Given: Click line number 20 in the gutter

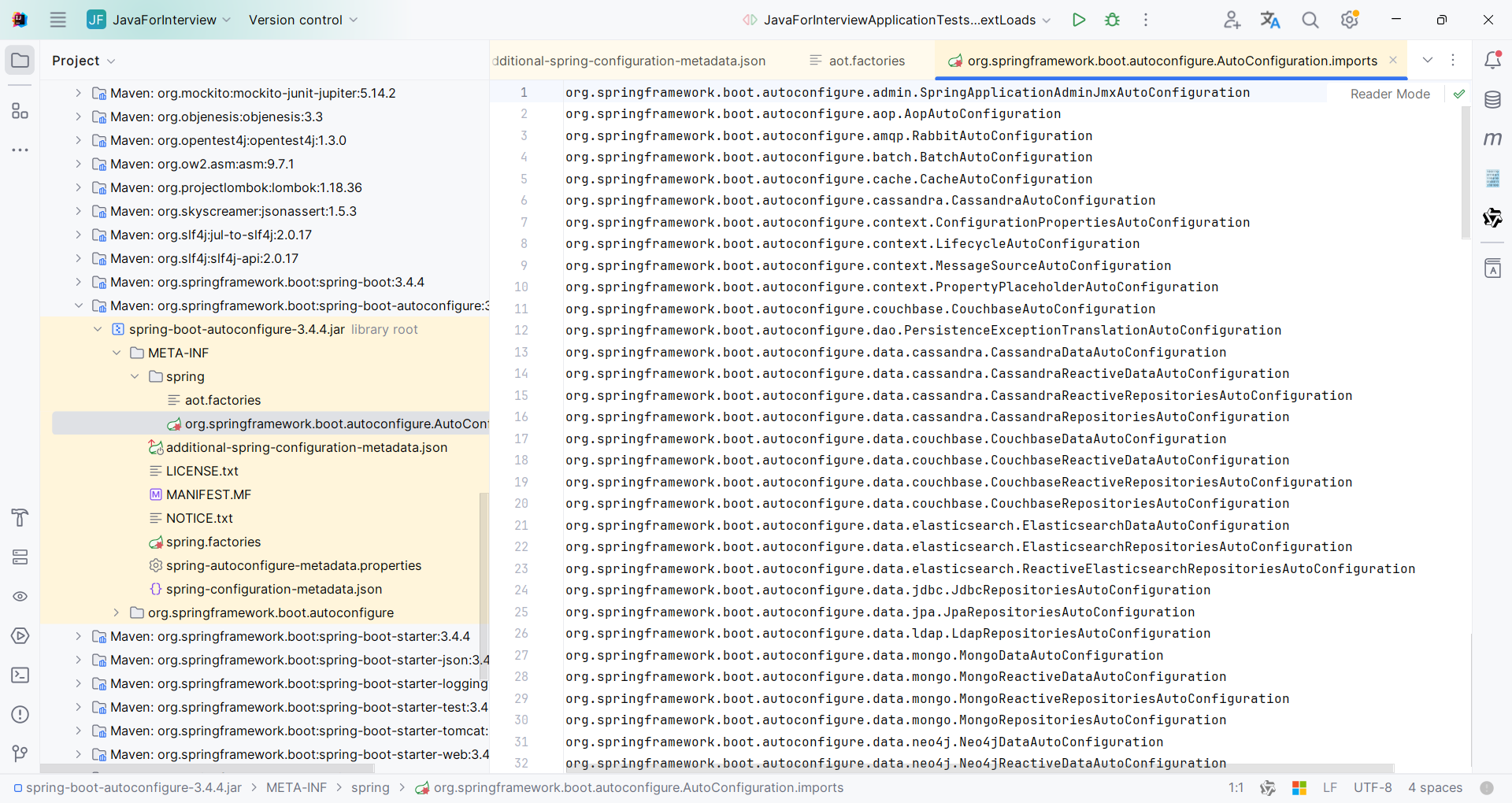Looking at the screenshot, I should click(x=521, y=504).
